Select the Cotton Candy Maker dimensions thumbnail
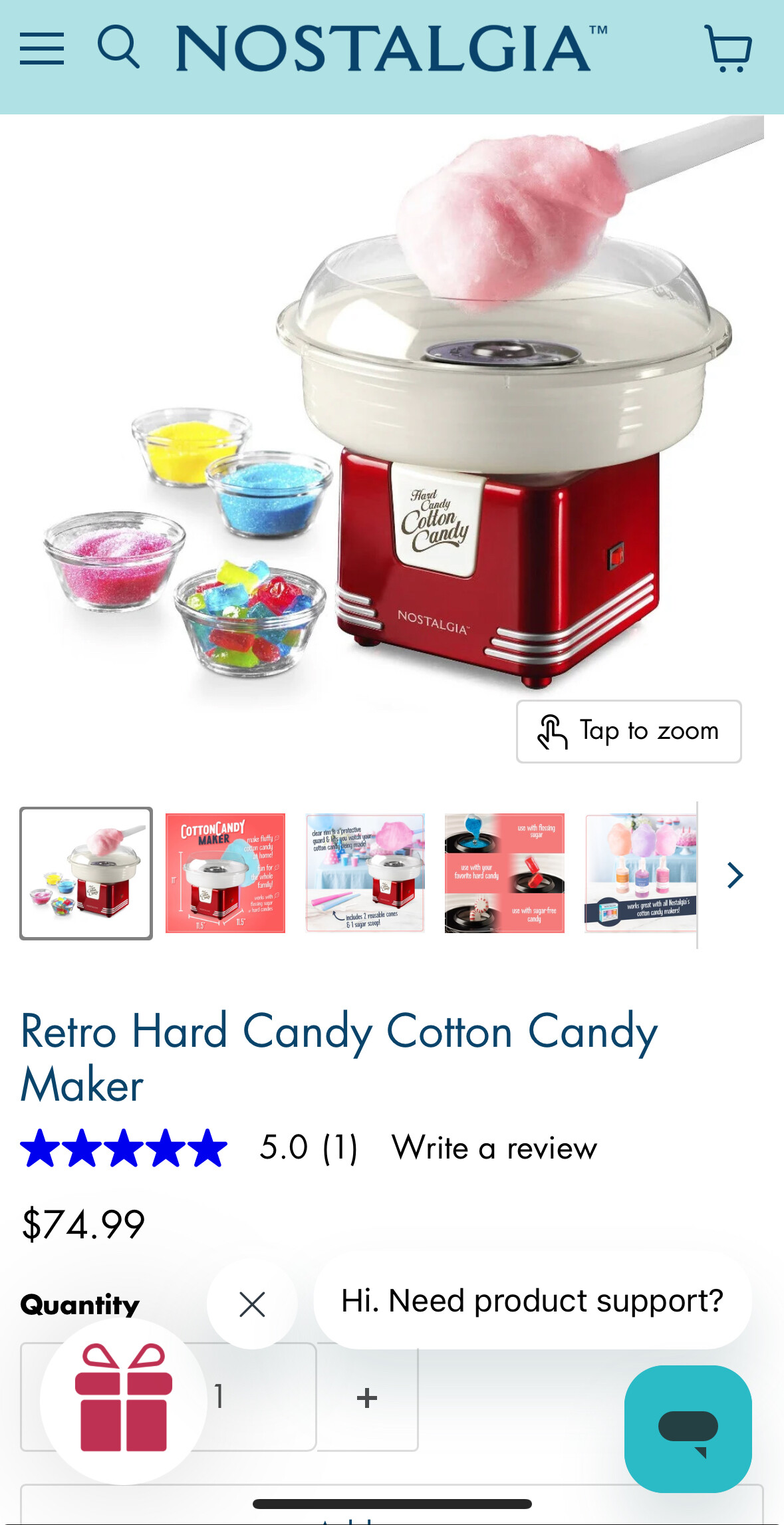 tap(225, 873)
